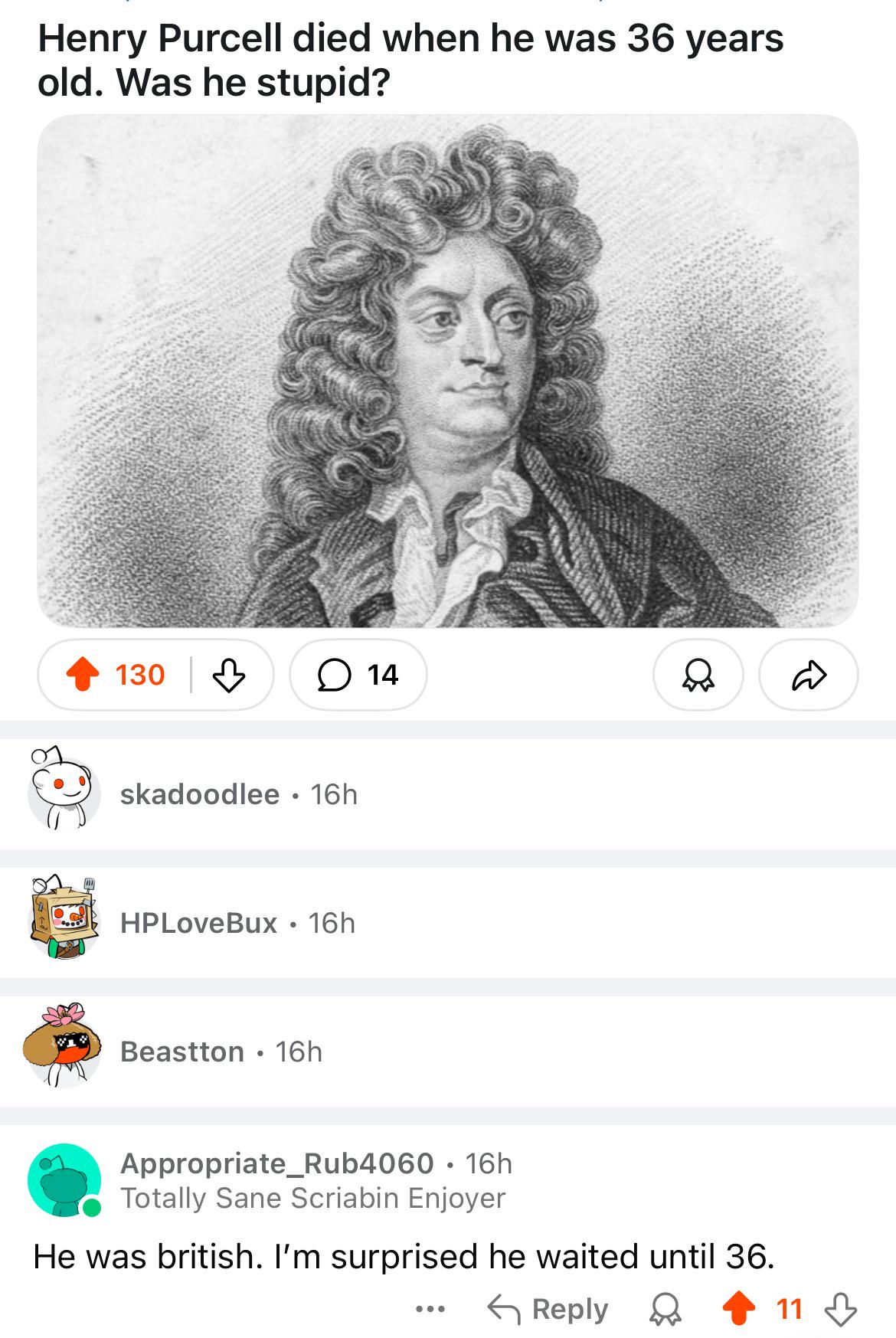Tap the teal Appropriate_Rub4060 avatar

64,1180
